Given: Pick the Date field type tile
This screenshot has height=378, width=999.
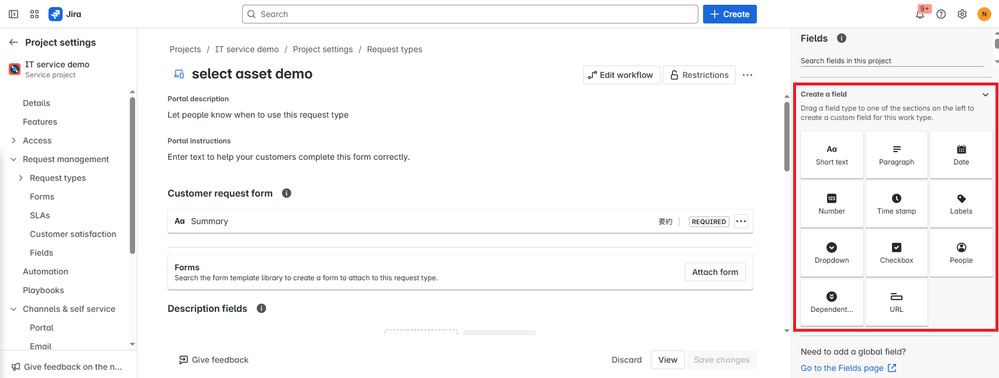Looking at the screenshot, I should tap(961, 155).
